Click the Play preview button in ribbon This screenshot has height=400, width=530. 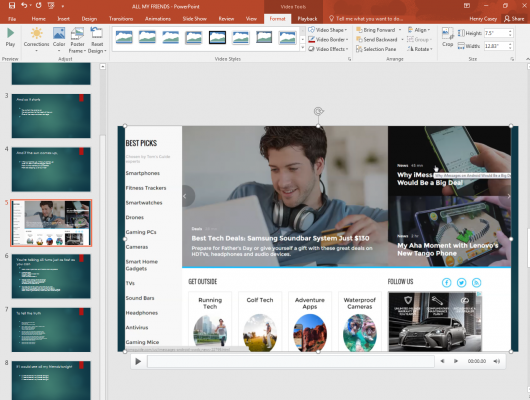tap(10, 37)
